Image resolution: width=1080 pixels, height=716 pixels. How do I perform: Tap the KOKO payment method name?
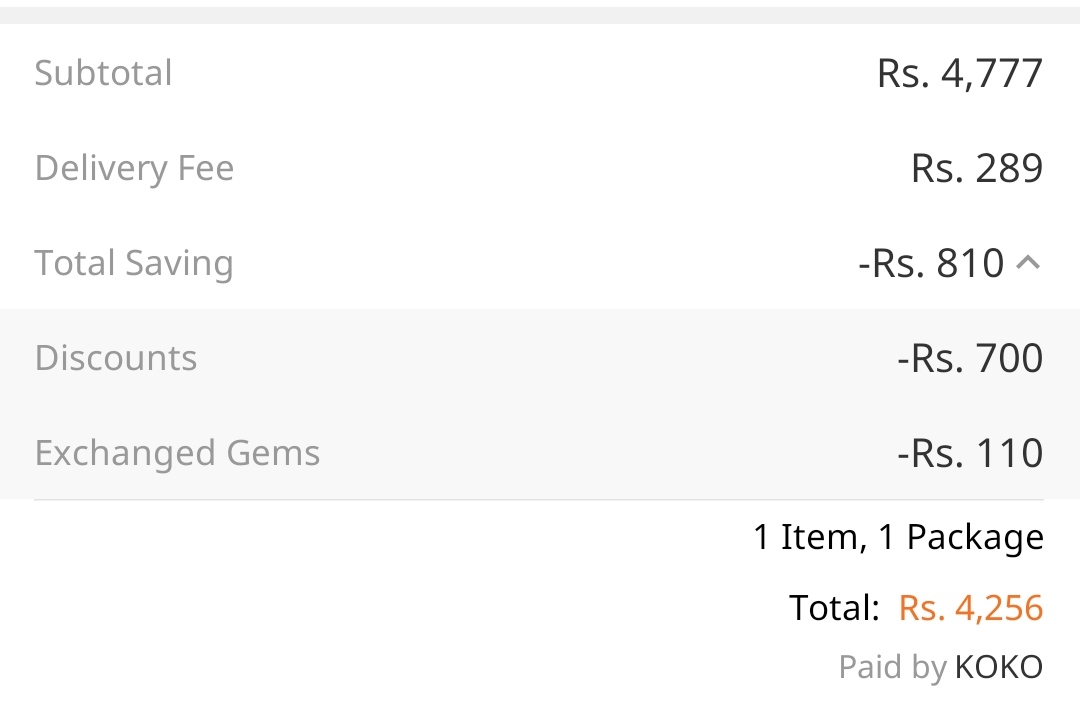pyautogui.click(x=999, y=667)
